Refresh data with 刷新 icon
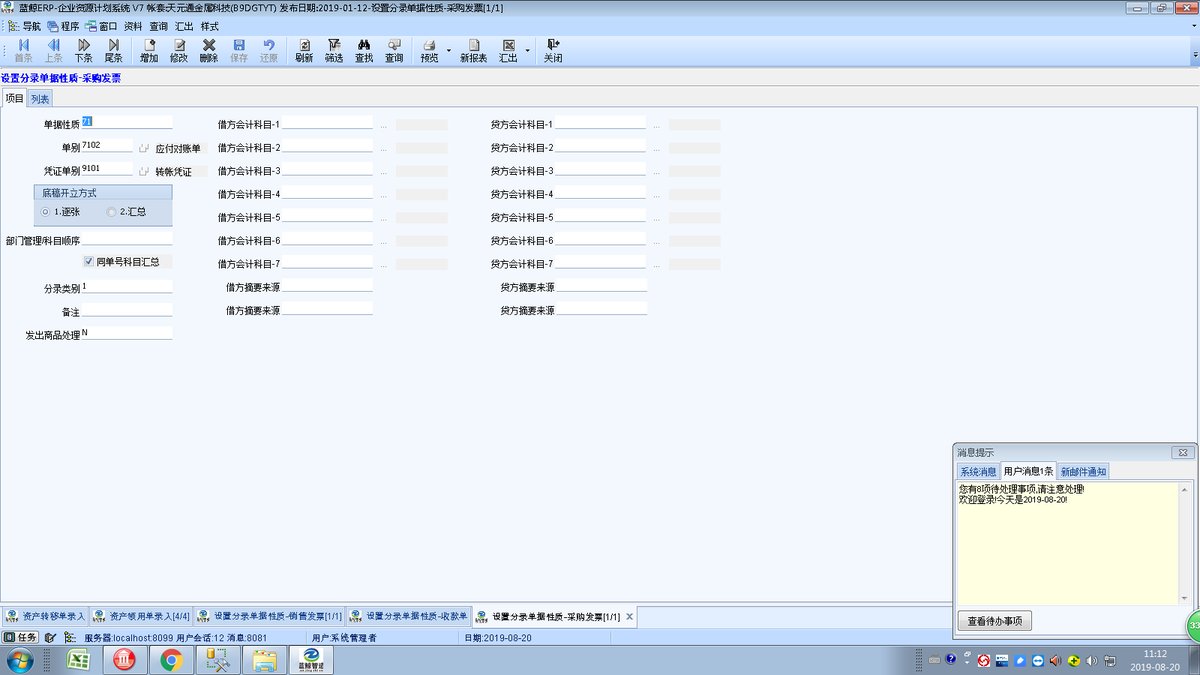 pos(304,51)
